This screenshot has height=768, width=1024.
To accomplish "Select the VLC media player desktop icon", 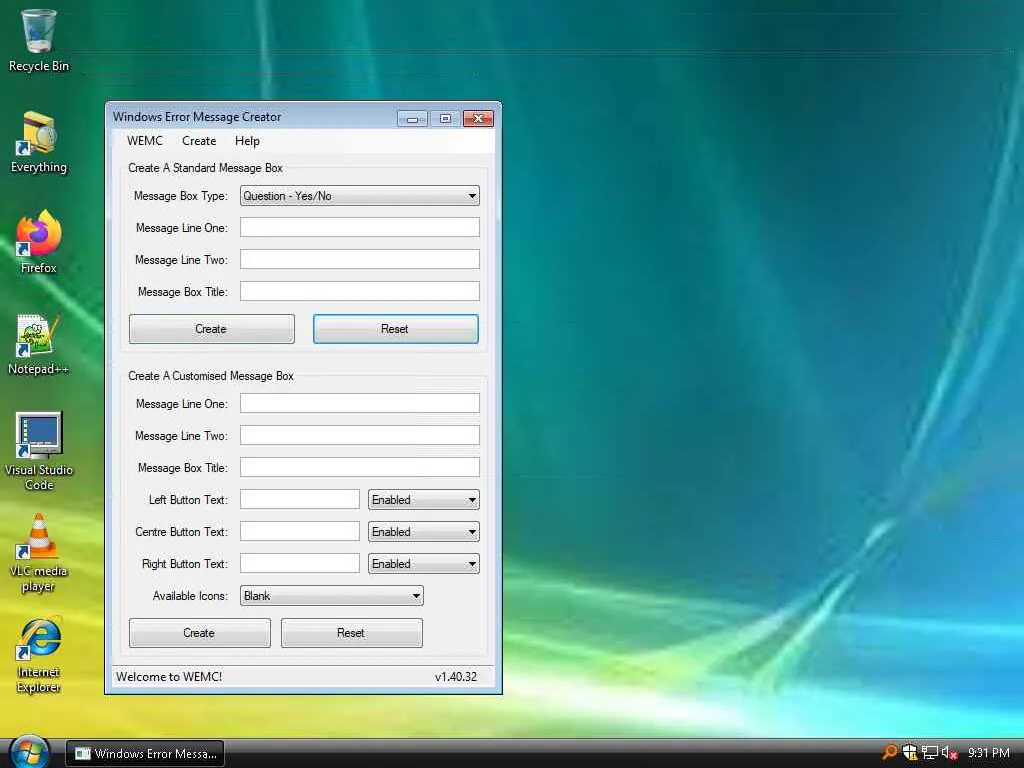I will 39,554.
